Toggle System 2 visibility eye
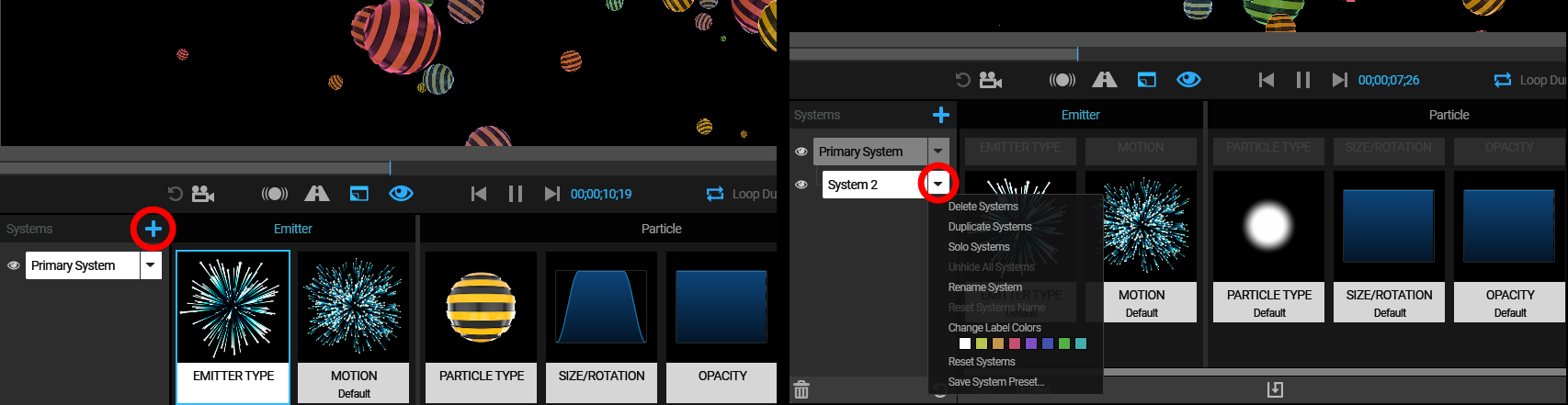 click(x=801, y=185)
